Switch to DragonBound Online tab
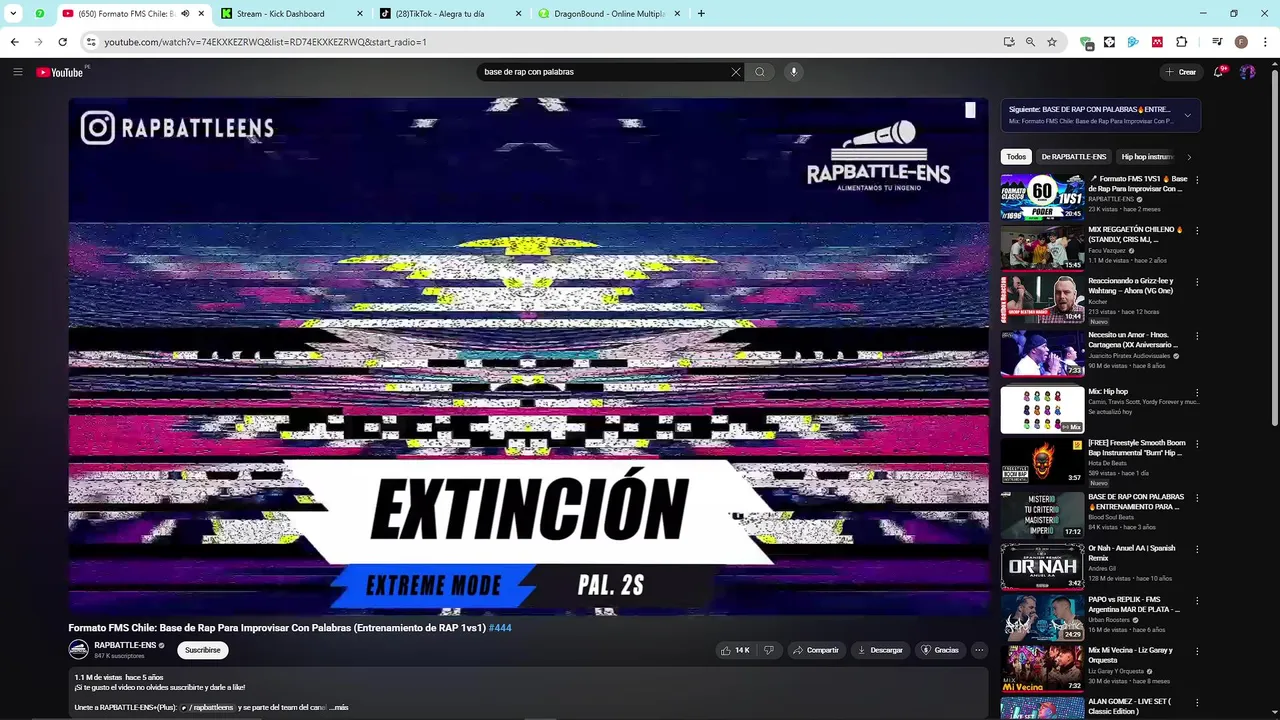 pyautogui.click(x=608, y=14)
